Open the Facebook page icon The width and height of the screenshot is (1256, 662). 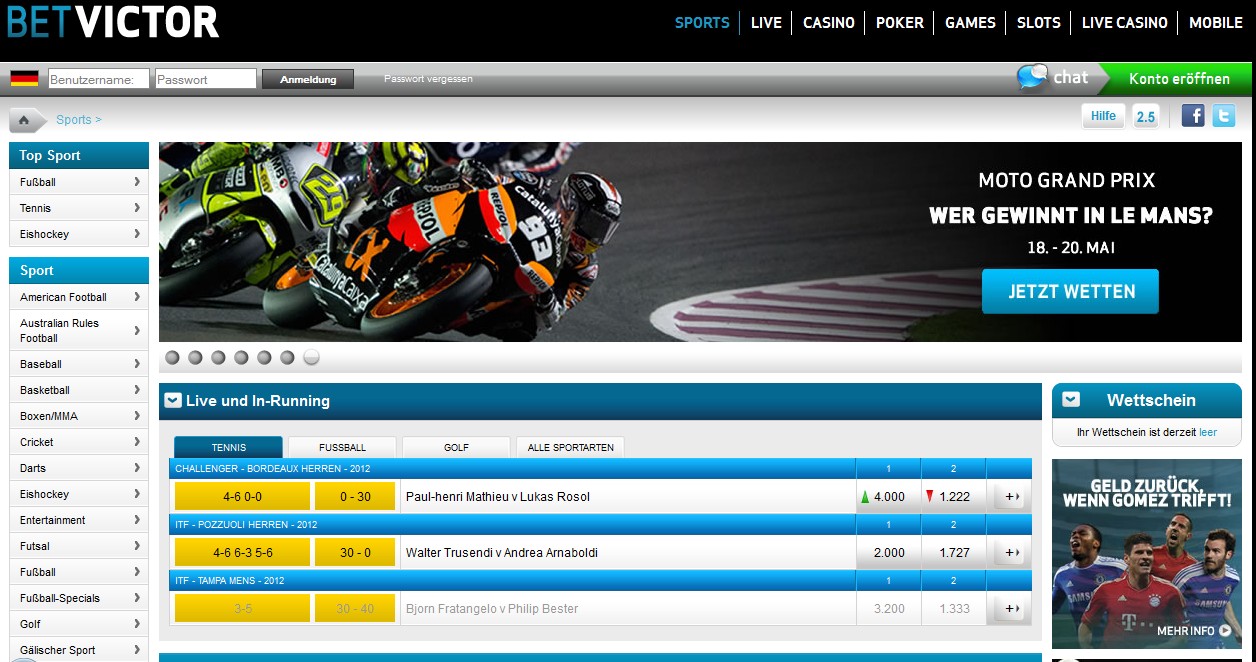pyautogui.click(x=1192, y=116)
